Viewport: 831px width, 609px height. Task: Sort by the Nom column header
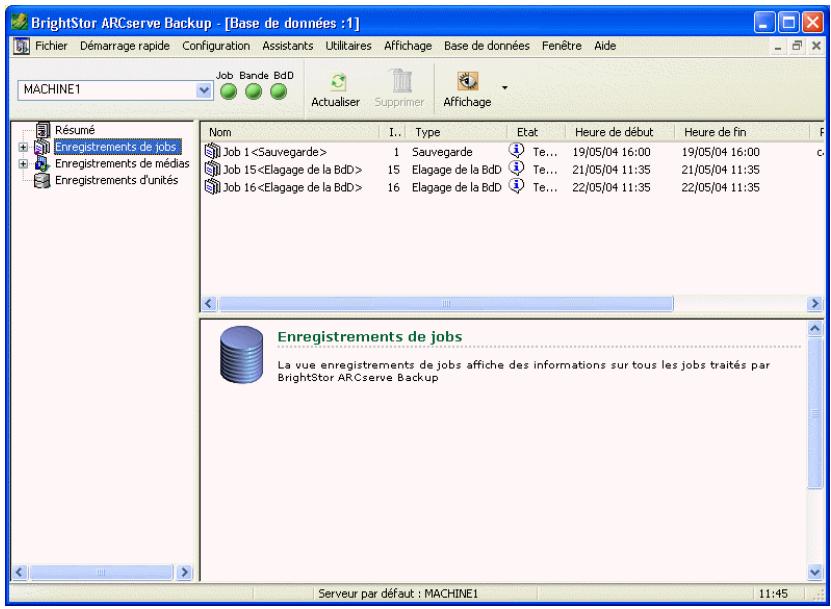tap(290, 132)
